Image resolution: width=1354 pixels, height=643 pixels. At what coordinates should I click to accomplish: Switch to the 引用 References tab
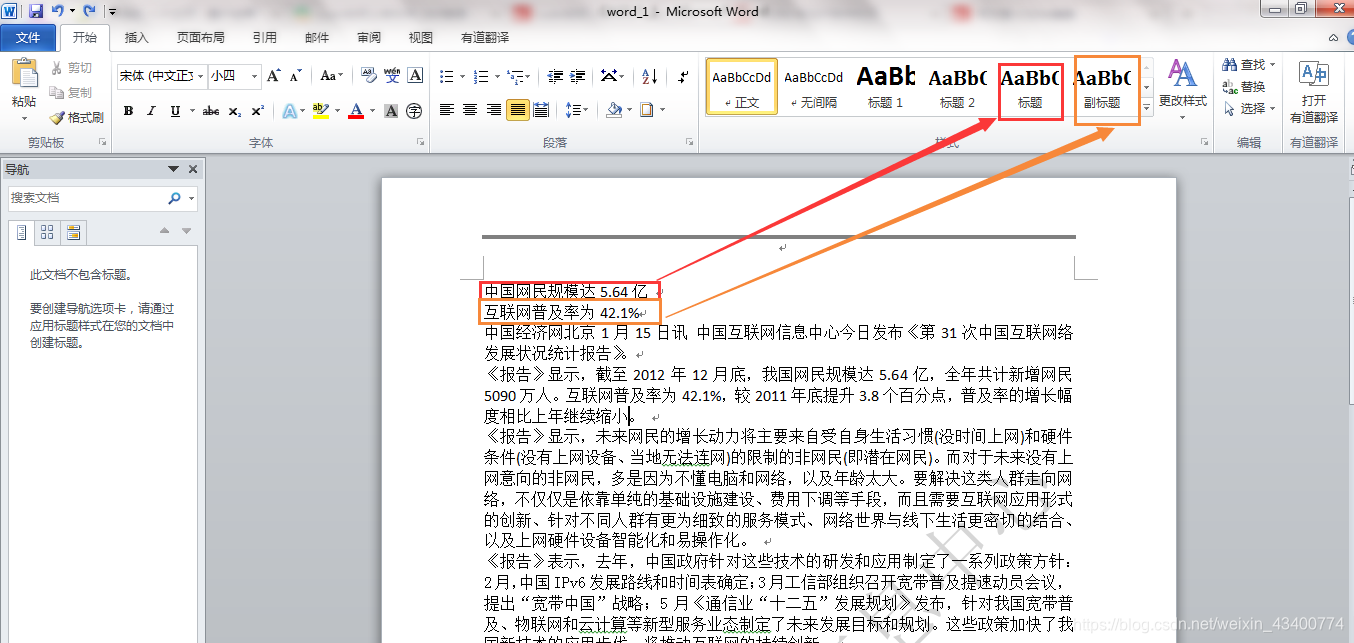(265, 38)
